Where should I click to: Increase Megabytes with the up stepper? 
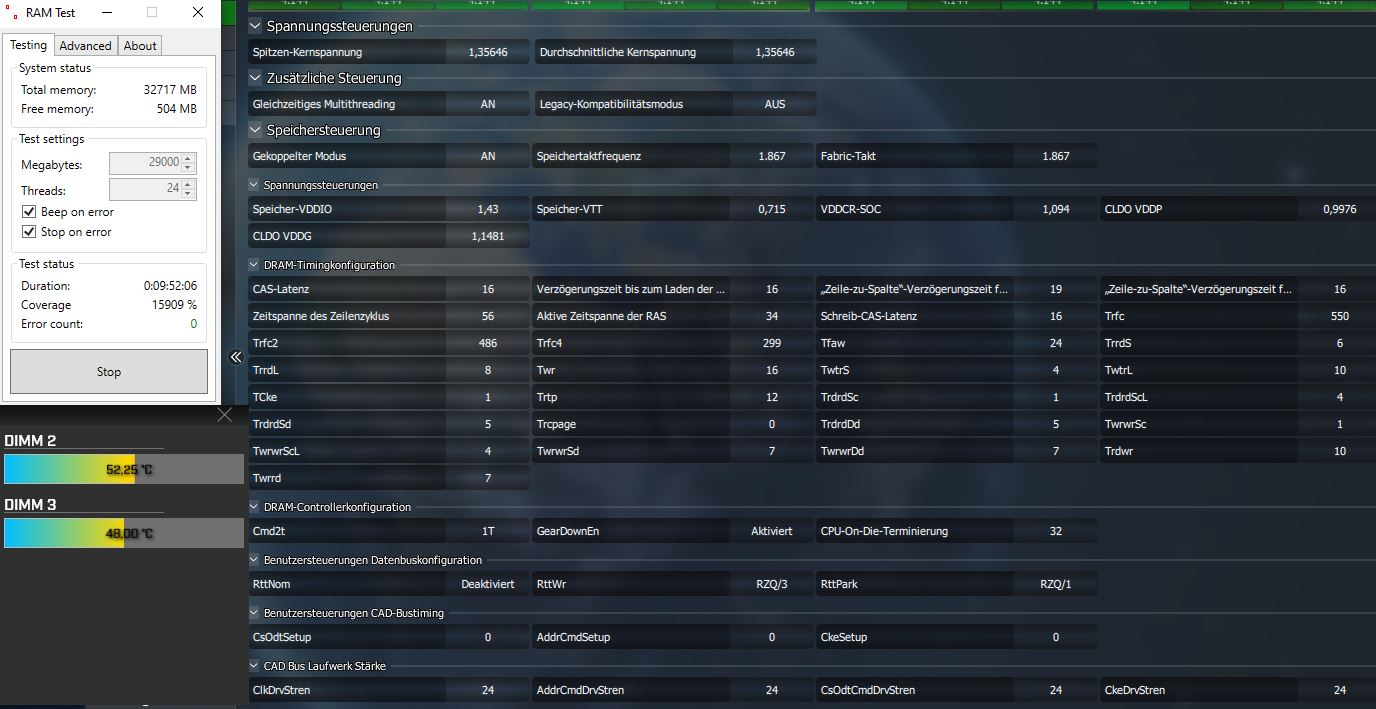point(189,158)
